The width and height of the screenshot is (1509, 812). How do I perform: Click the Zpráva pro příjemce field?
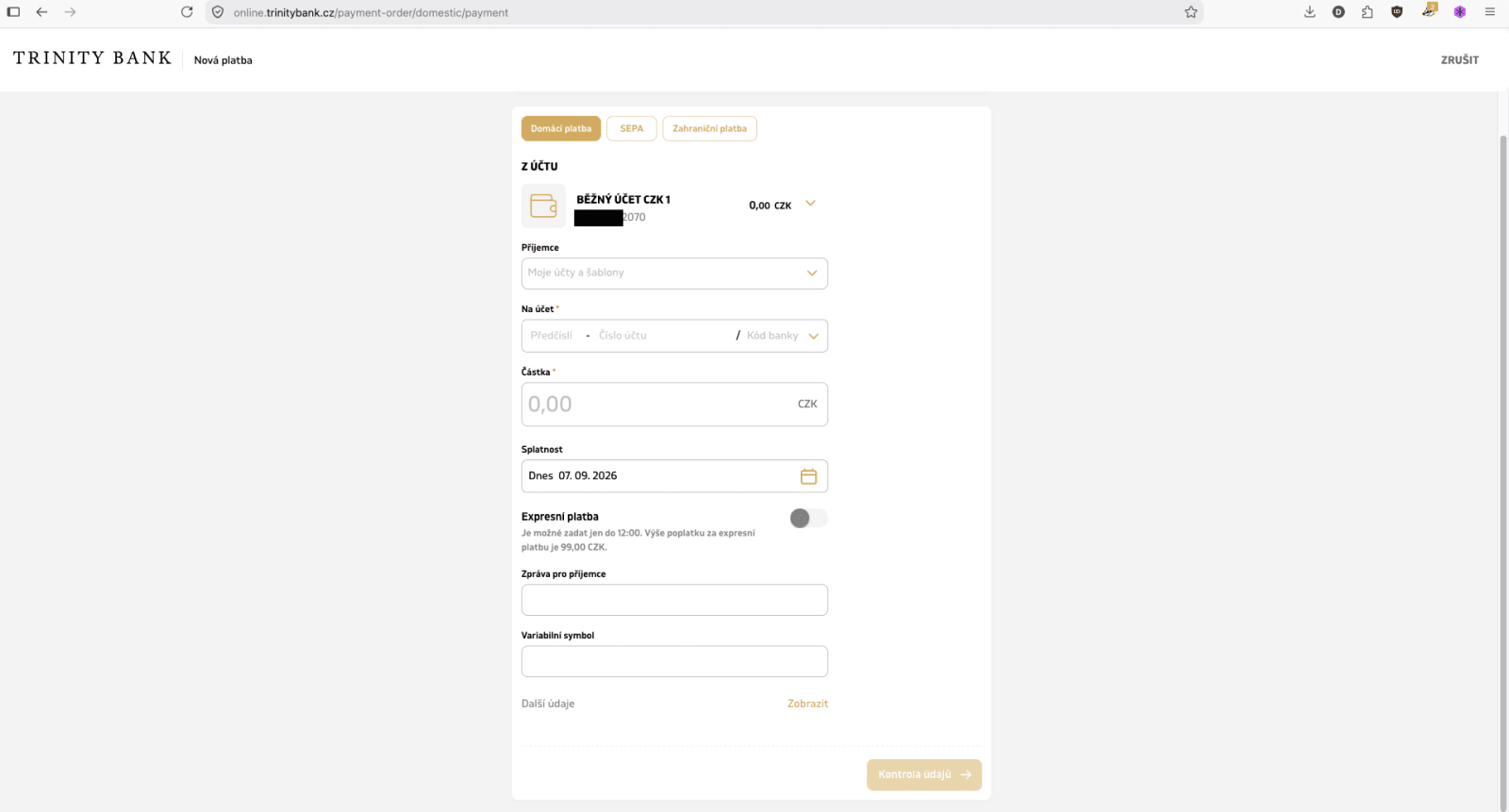674,600
